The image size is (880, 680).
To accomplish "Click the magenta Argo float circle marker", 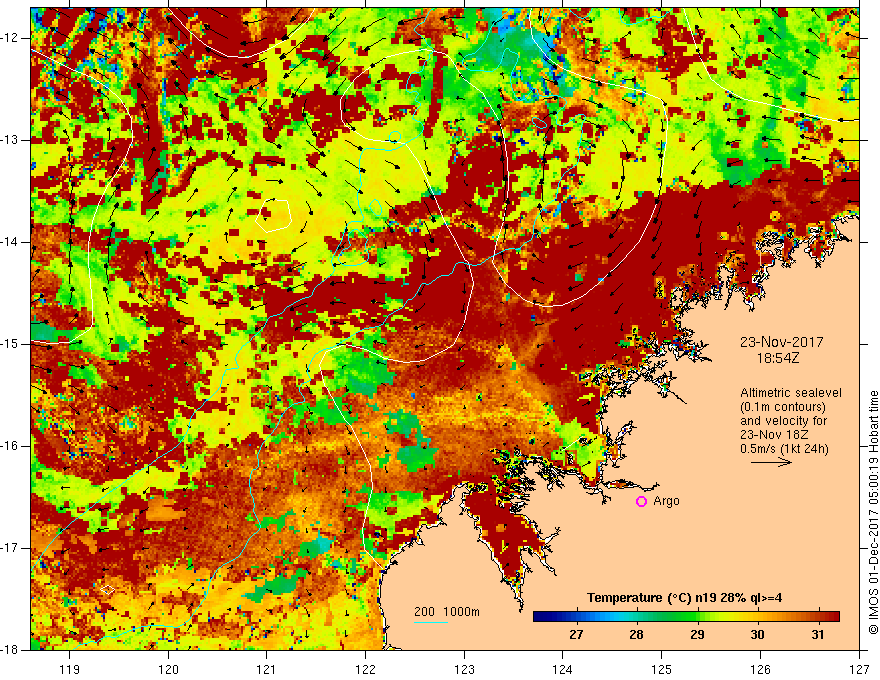I will coord(641,502).
